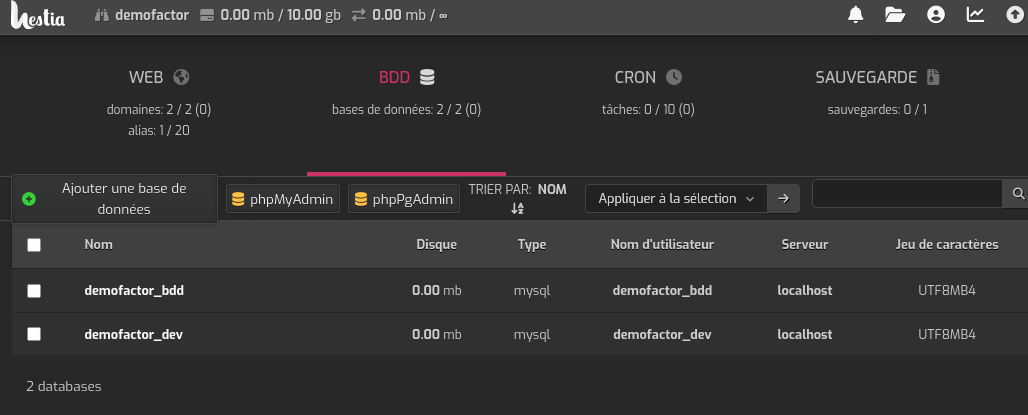This screenshot has height=415, width=1028.
Task: Click 'Ajouter une base de données' button
Action: [115, 199]
